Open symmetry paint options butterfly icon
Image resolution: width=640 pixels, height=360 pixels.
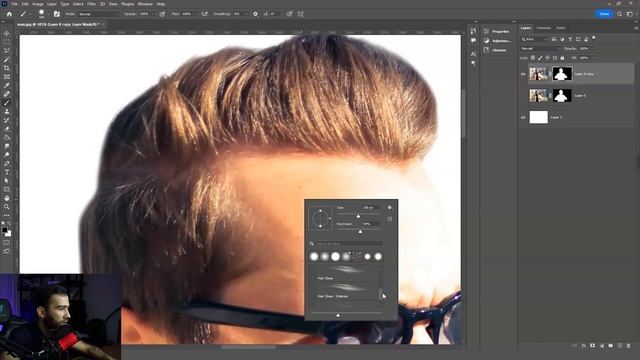coord(301,14)
